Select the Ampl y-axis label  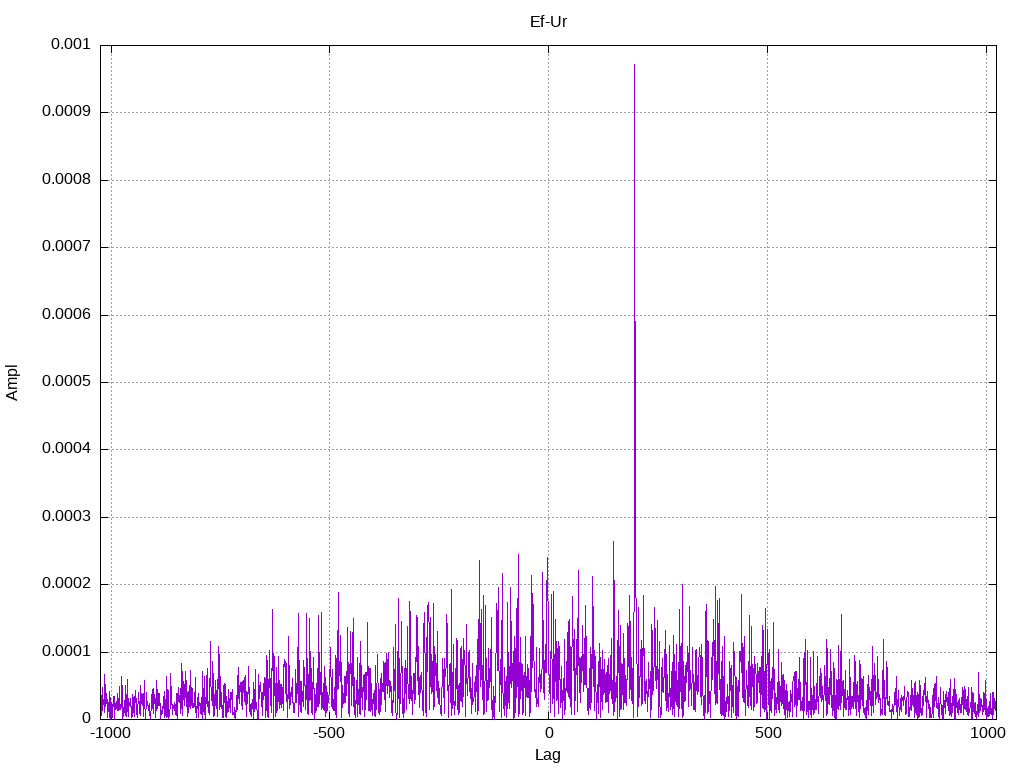point(13,382)
